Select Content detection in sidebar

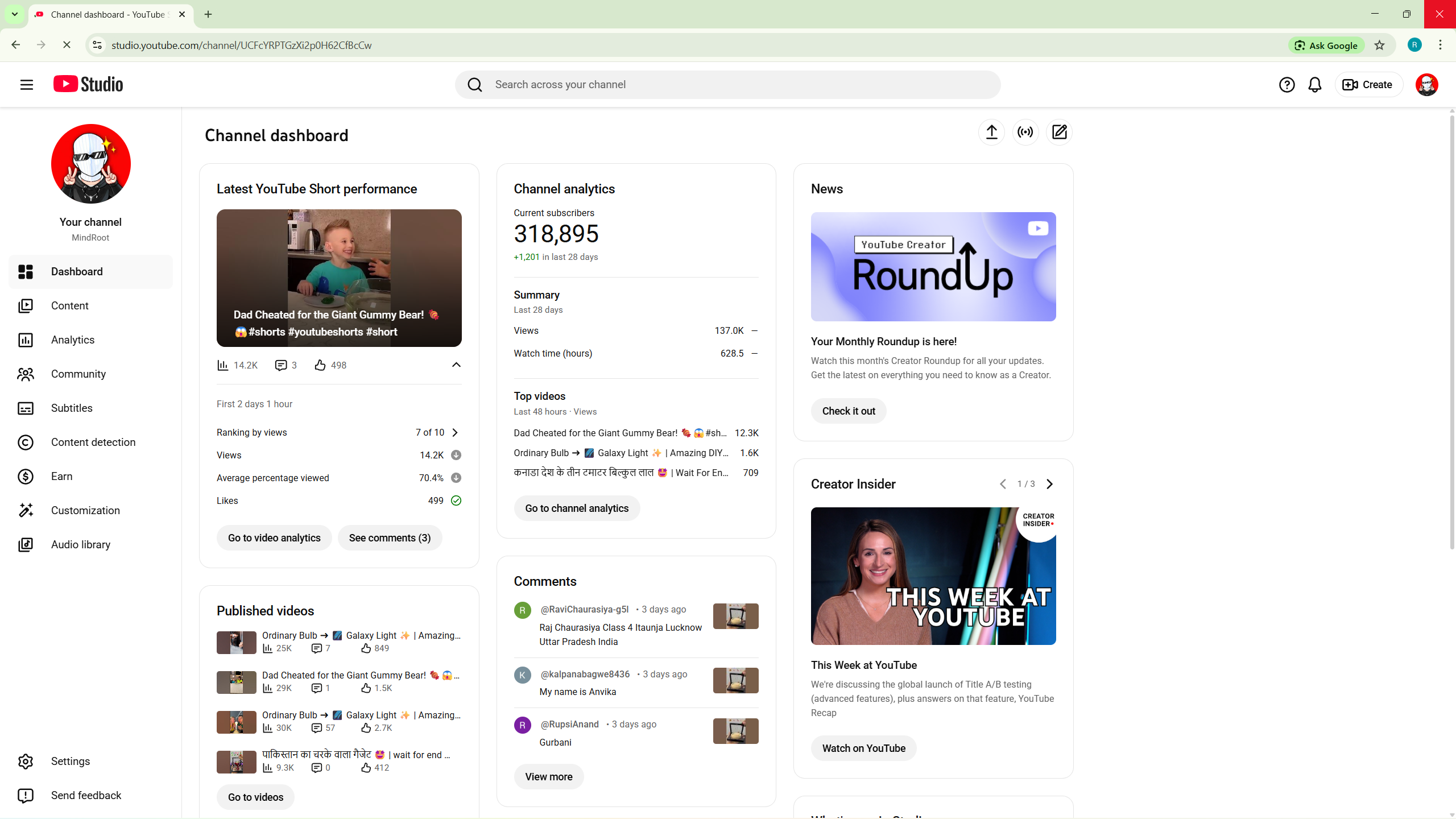point(93,442)
